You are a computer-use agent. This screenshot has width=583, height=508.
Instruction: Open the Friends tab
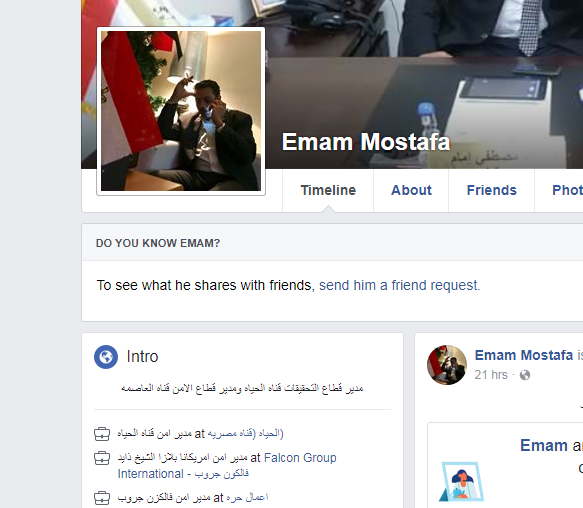tap(492, 190)
